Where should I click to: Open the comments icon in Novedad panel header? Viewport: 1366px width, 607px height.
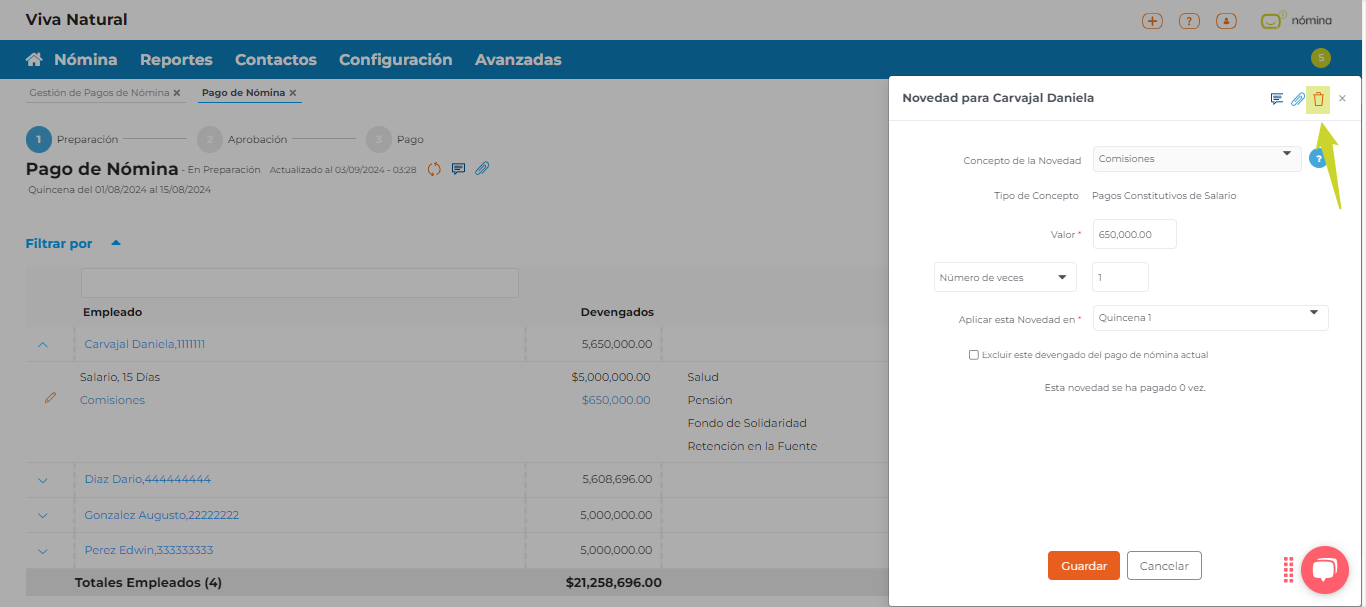click(1276, 99)
